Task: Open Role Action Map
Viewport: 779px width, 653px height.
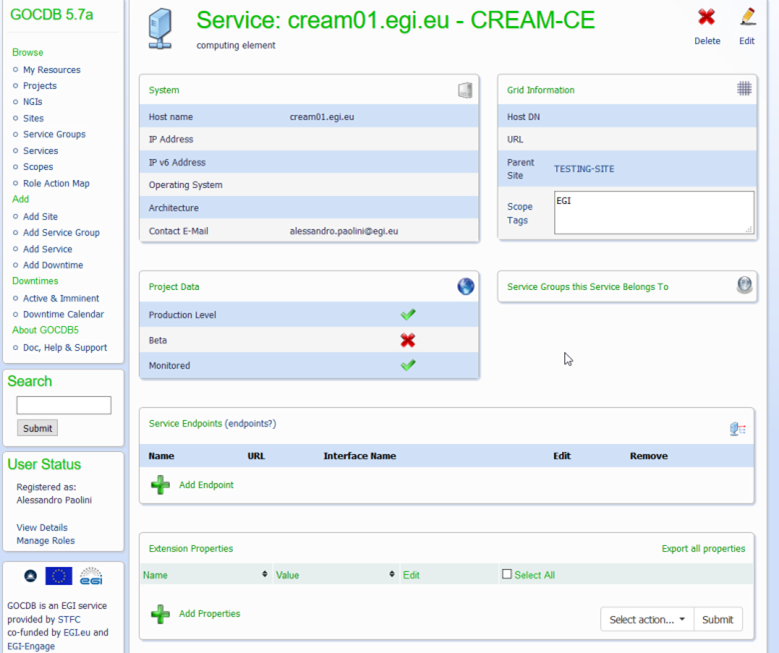Action: tap(56, 183)
